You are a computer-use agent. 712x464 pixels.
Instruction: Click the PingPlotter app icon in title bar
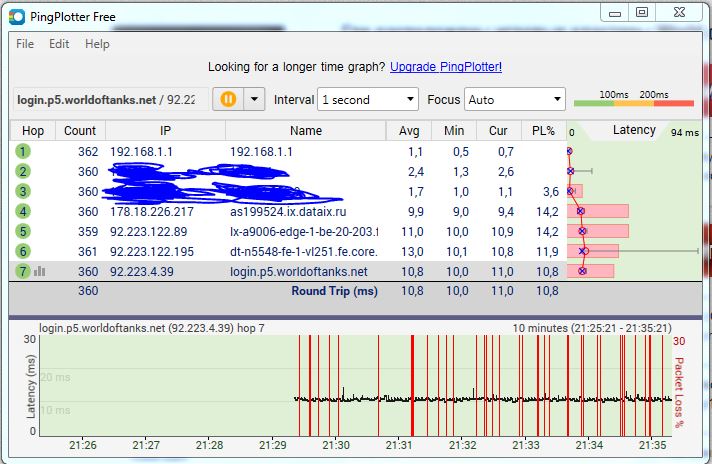[x=17, y=13]
